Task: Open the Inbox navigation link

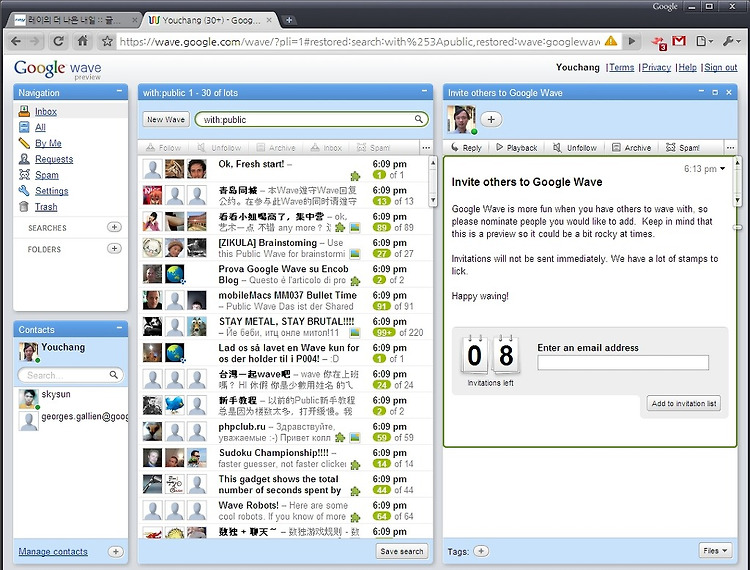Action: [x=46, y=111]
